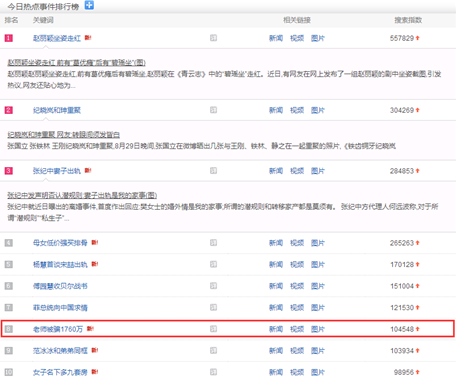This screenshot has width=456, height=381.
Task: Click the blue plus icon beside 今日热点事件排行榜
Action: point(89,5)
